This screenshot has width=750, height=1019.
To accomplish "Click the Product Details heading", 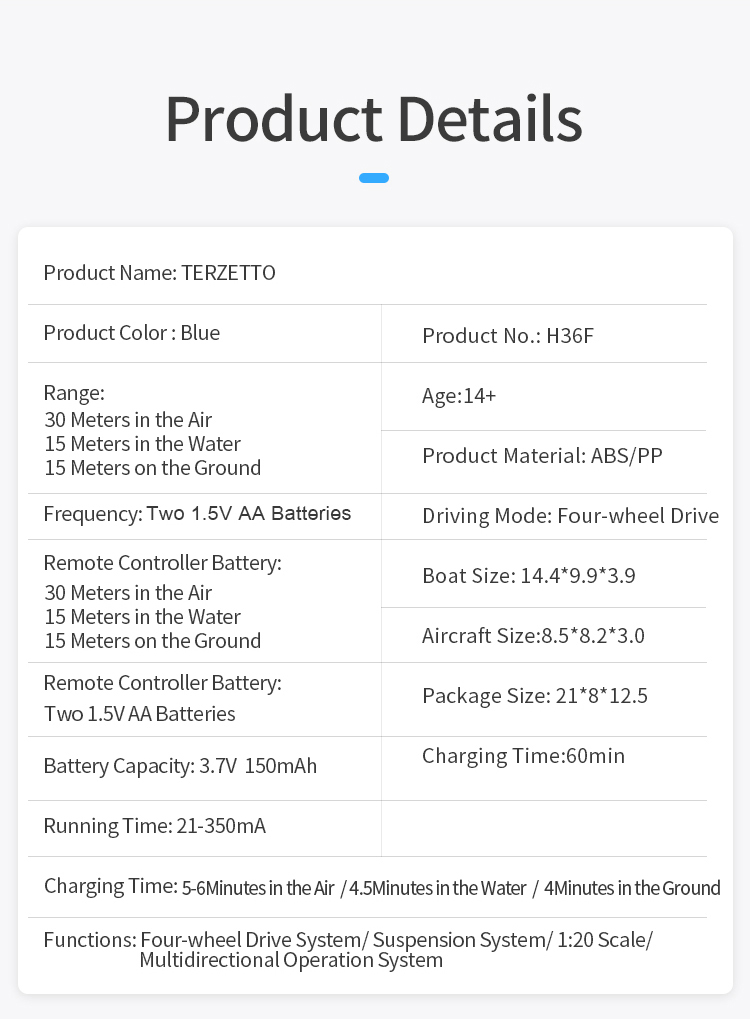I will 374,119.
